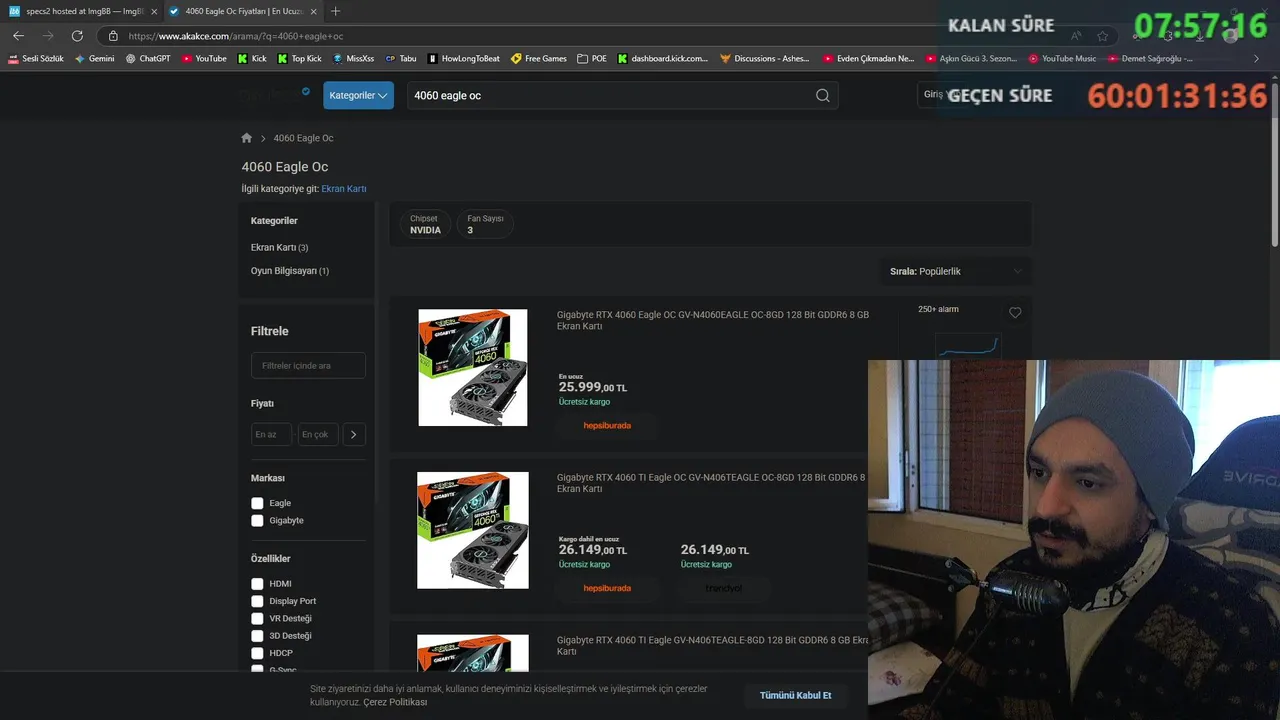
Task: View site info via the lock icon
Action: pyautogui.click(x=113, y=36)
